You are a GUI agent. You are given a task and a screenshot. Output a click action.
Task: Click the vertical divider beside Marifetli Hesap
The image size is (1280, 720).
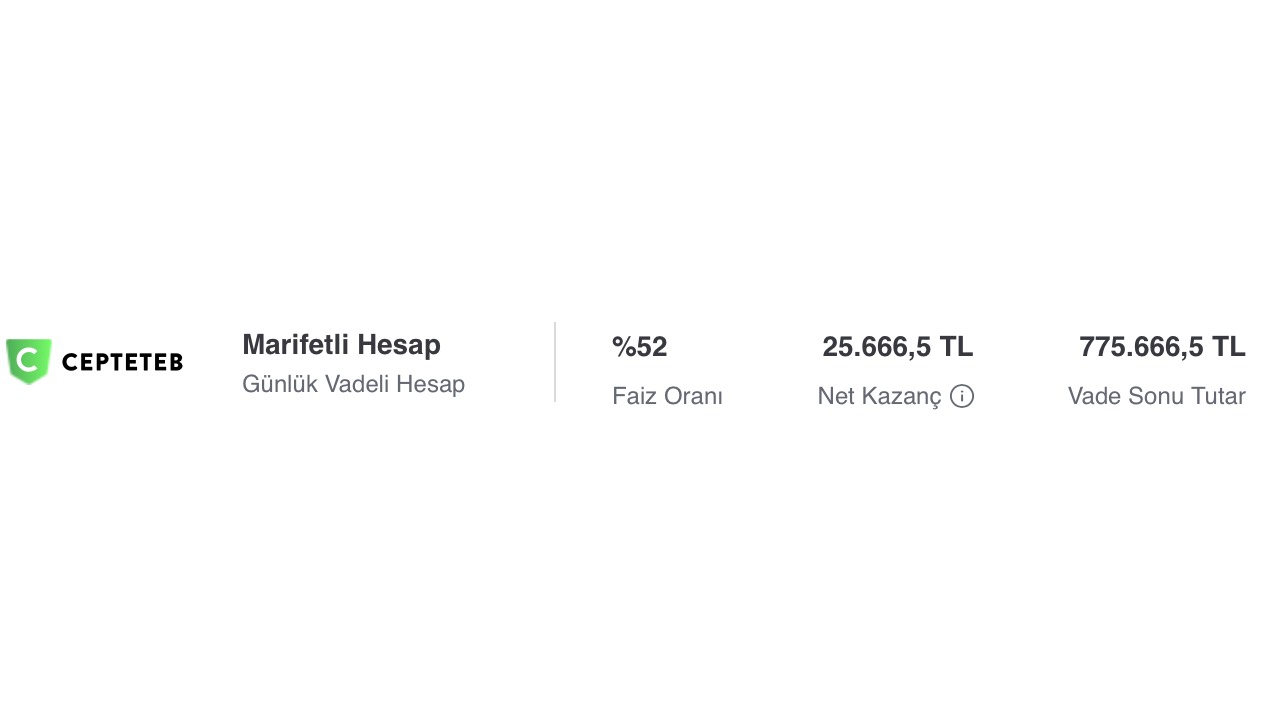click(555, 362)
